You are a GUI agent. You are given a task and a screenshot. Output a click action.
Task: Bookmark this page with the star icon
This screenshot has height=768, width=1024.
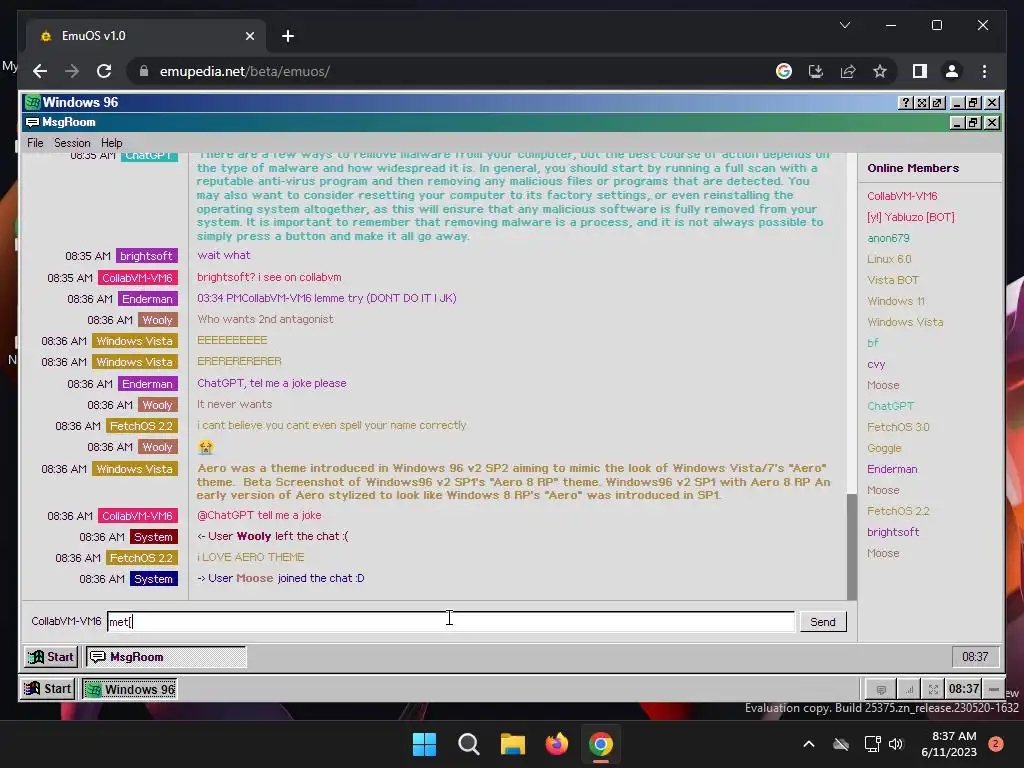[880, 71]
